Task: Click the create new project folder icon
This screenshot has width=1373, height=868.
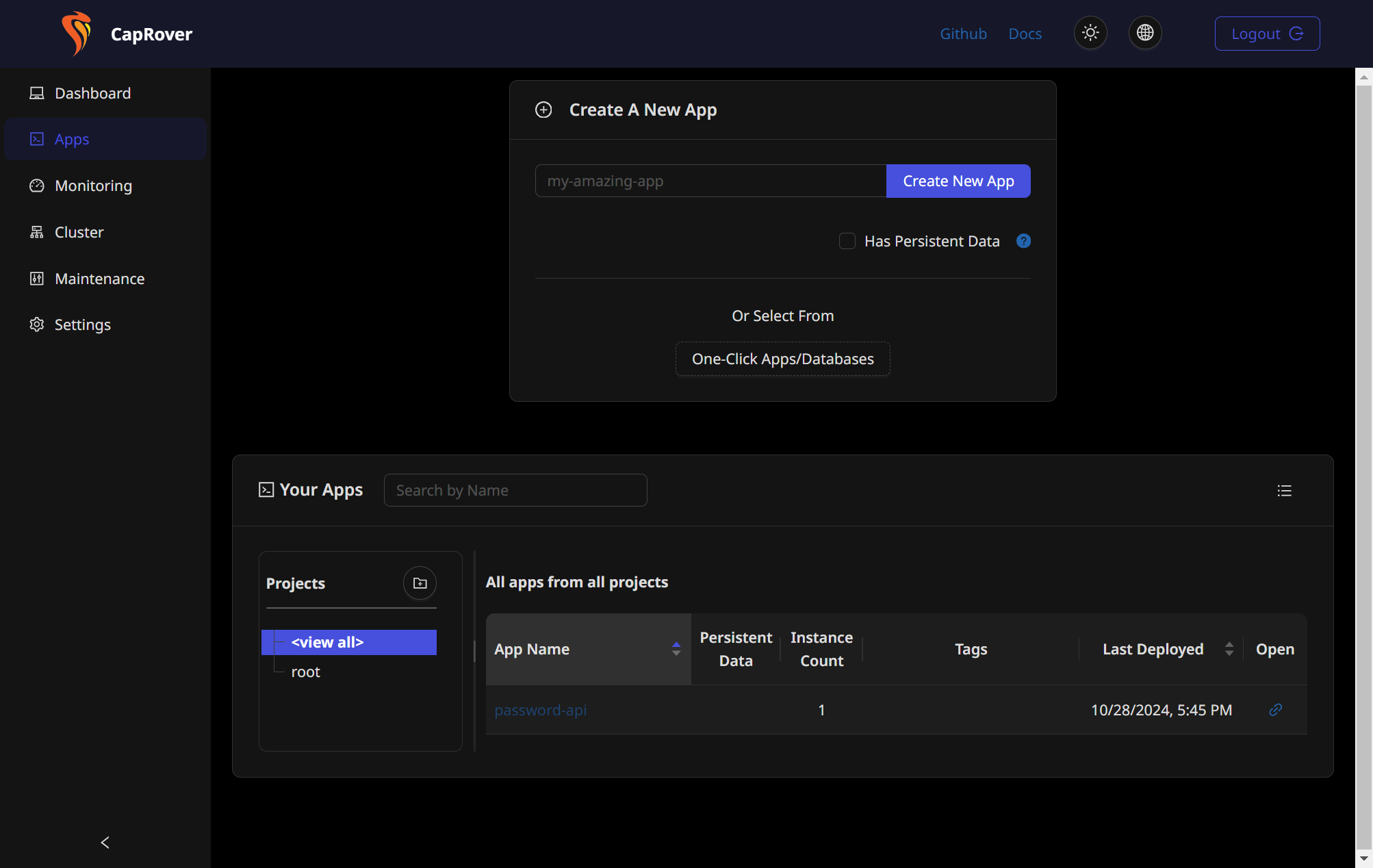Action: click(x=420, y=583)
